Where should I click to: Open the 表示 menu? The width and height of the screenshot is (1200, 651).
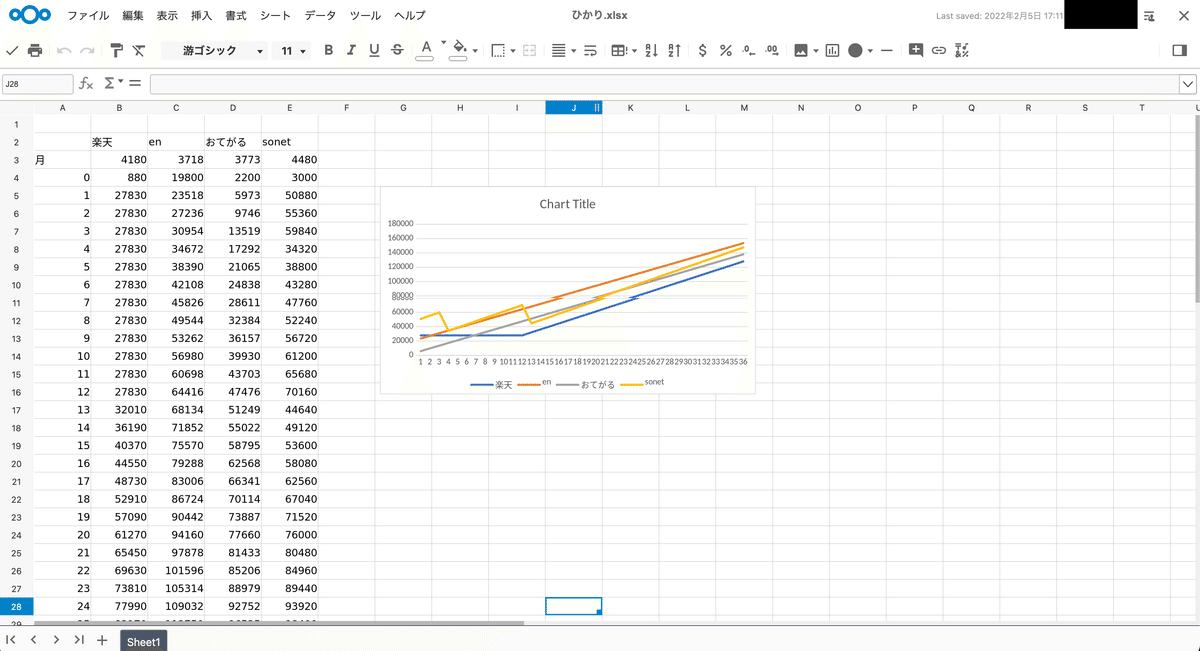coord(167,16)
